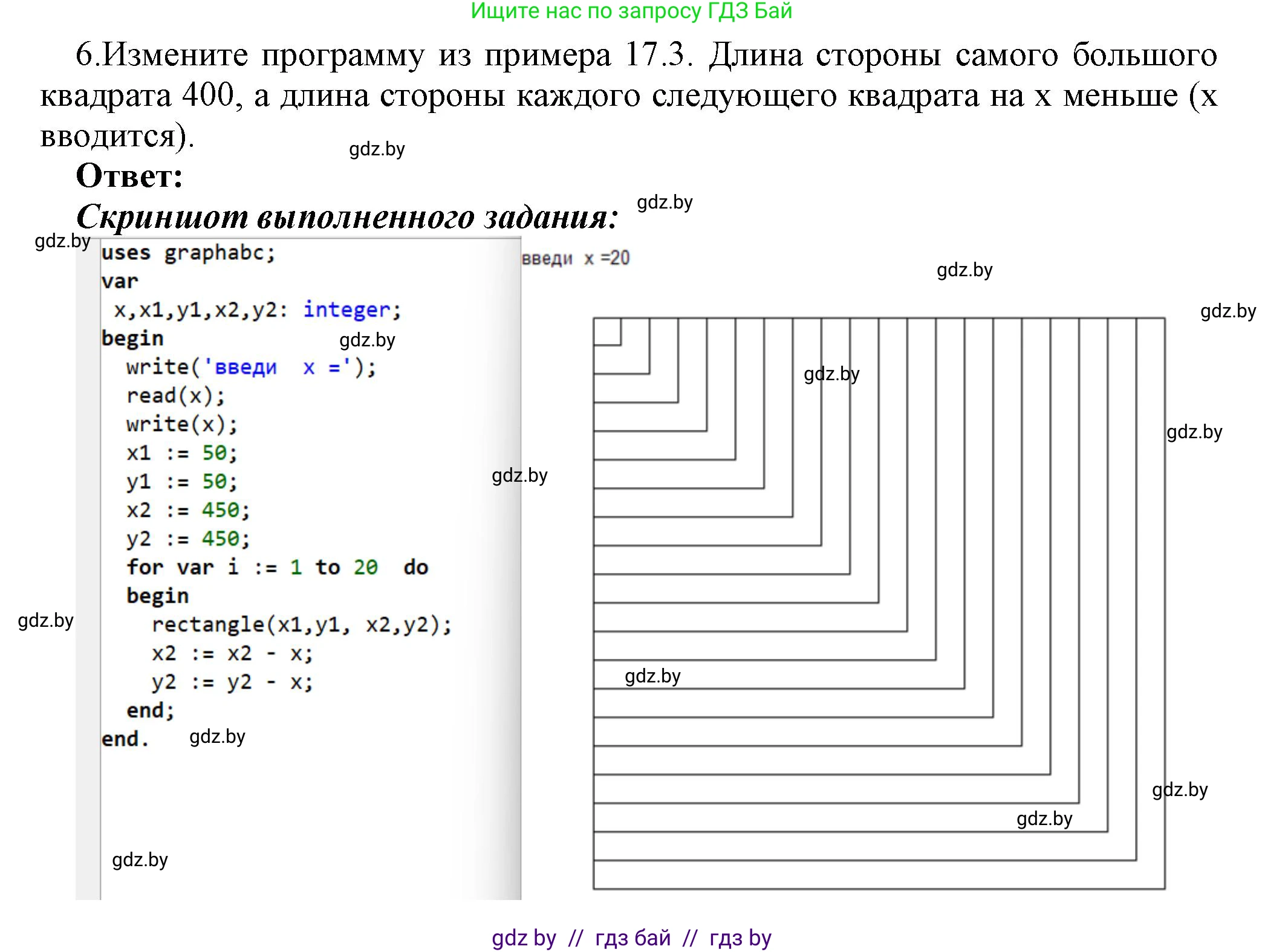The image size is (1265, 952).
Task: Click the 'y2 := 450;' assignment line
Action: point(187,539)
